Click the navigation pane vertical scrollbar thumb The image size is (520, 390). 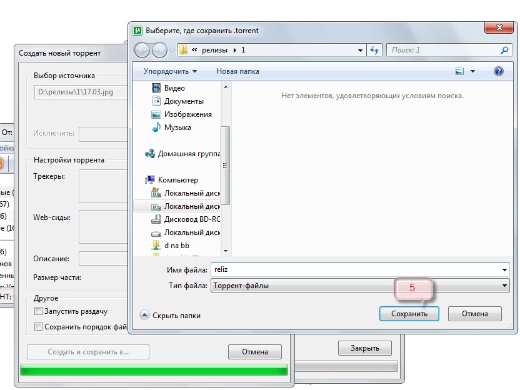225,165
